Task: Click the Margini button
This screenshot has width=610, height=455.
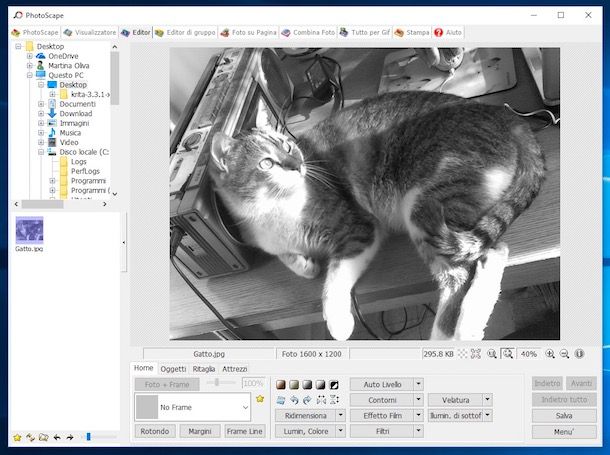Action: pos(200,431)
